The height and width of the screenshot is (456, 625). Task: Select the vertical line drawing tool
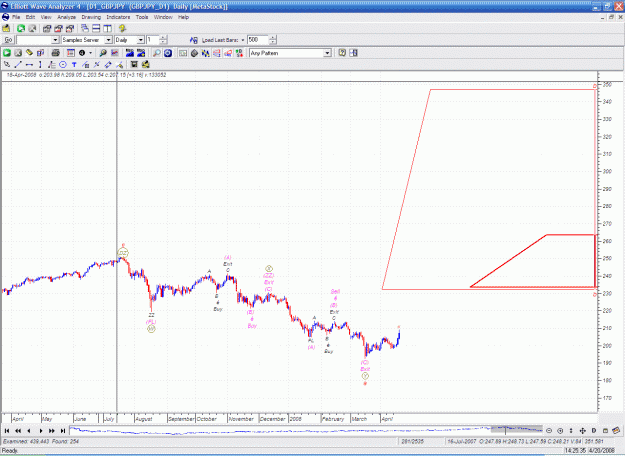pyautogui.click(x=40, y=65)
